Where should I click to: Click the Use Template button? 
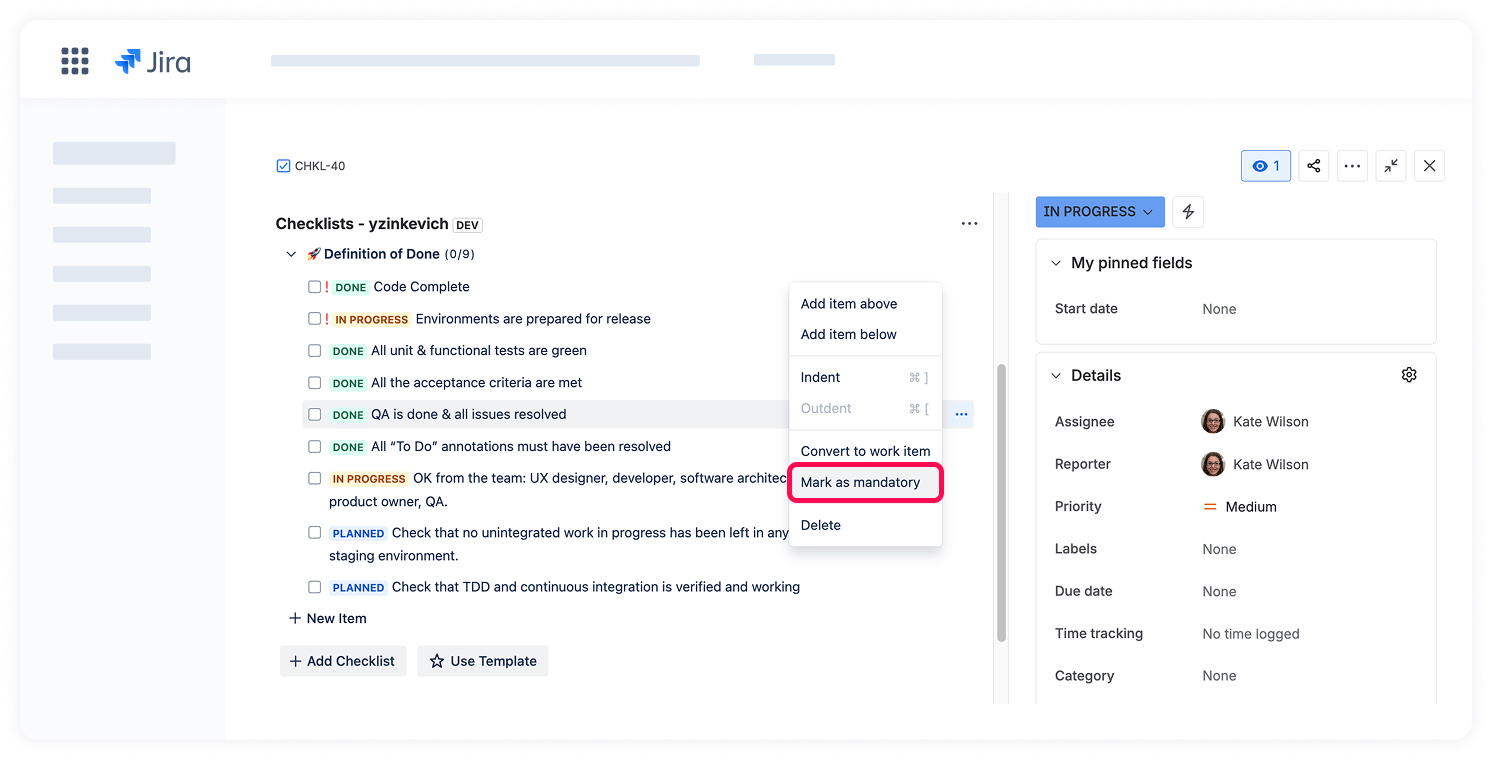pos(483,661)
